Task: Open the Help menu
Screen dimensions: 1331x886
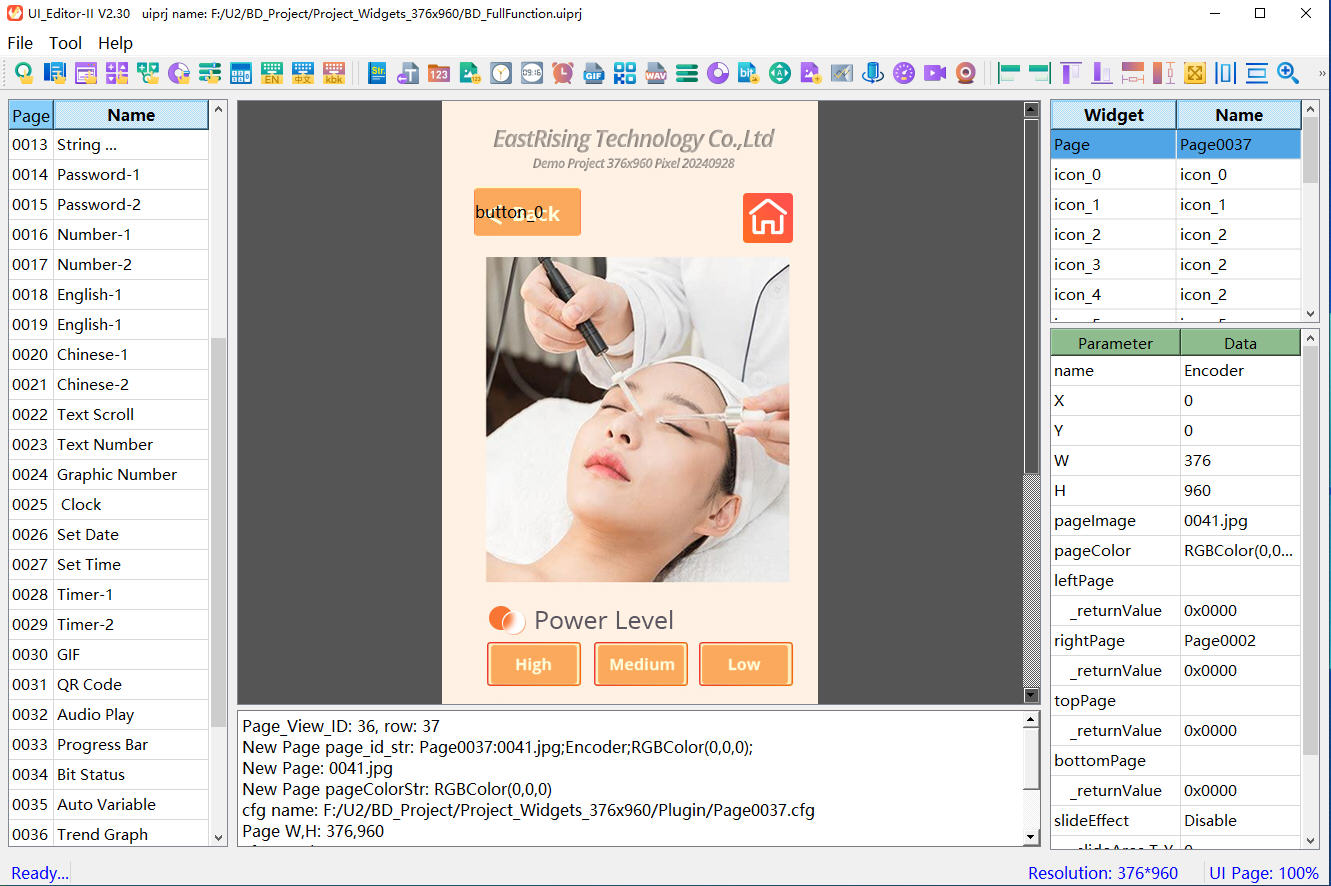Action: click(x=115, y=43)
